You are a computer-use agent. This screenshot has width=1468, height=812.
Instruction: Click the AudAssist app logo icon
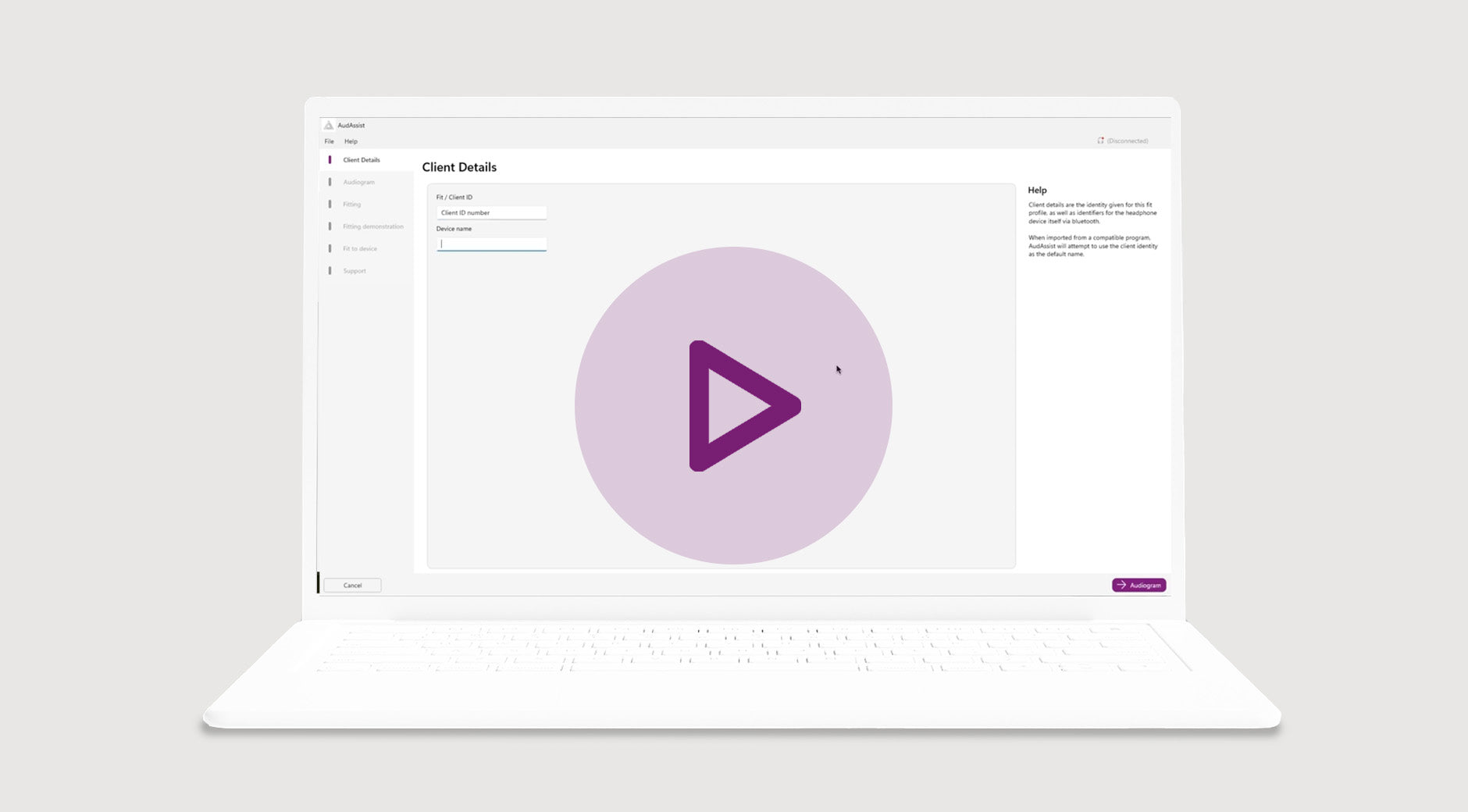point(329,126)
